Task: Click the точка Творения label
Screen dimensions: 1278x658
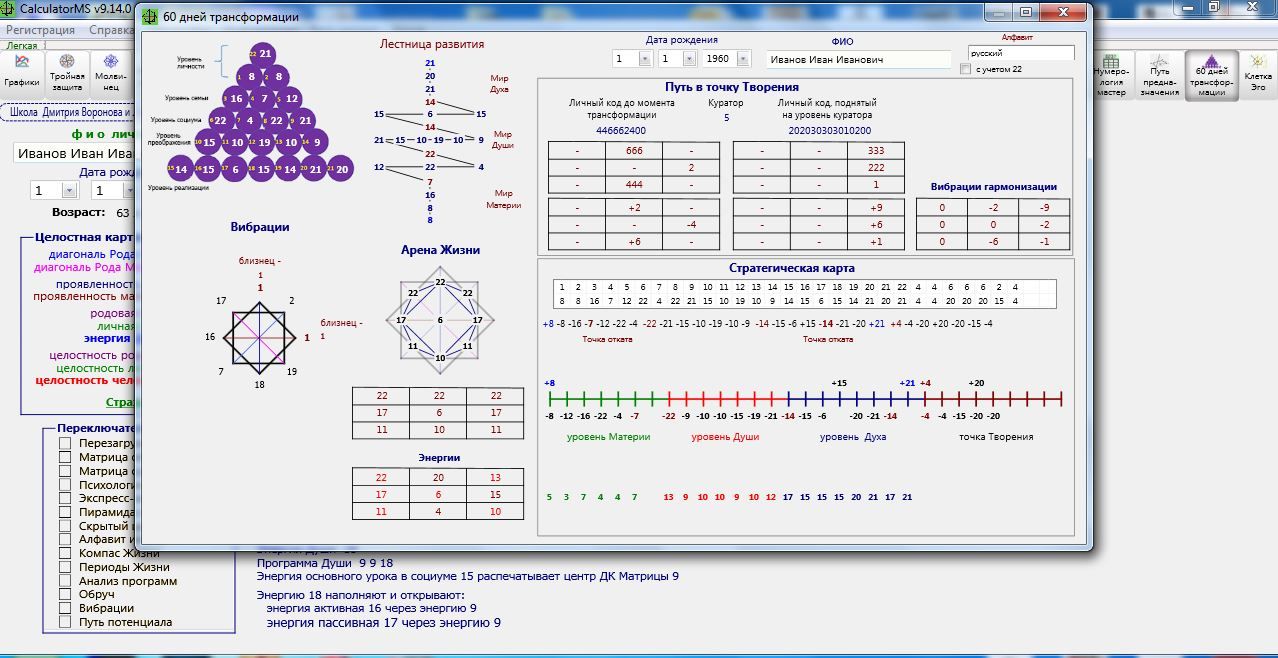Action: [x=996, y=437]
